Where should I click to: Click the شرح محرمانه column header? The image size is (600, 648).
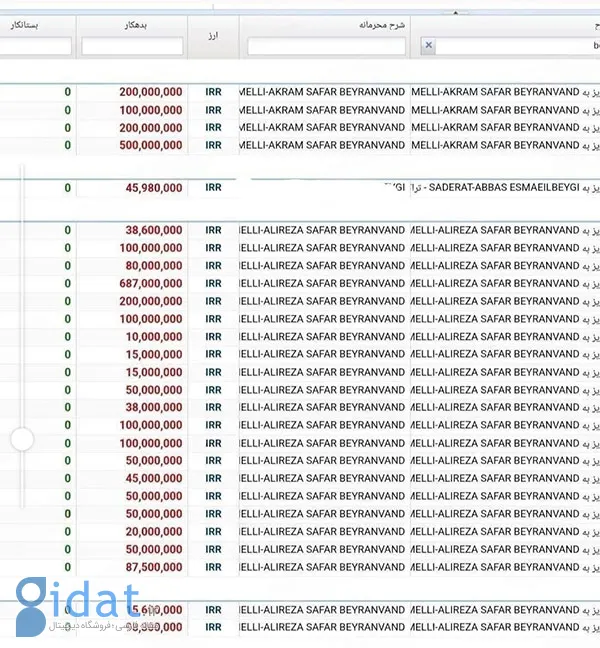point(382,25)
